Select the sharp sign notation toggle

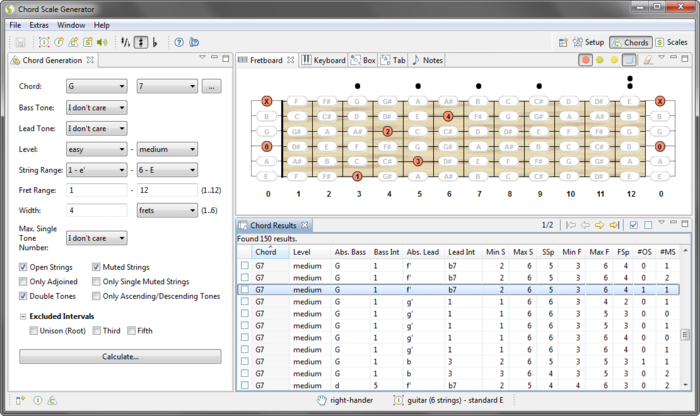(x=141, y=42)
